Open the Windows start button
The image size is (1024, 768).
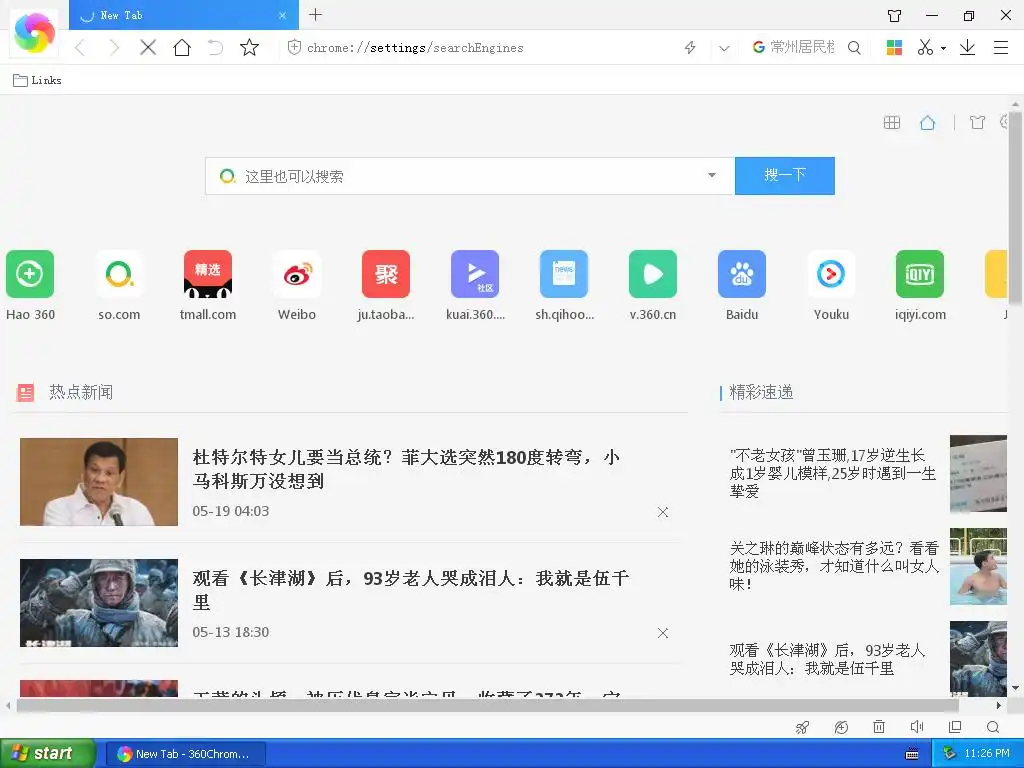click(x=48, y=753)
